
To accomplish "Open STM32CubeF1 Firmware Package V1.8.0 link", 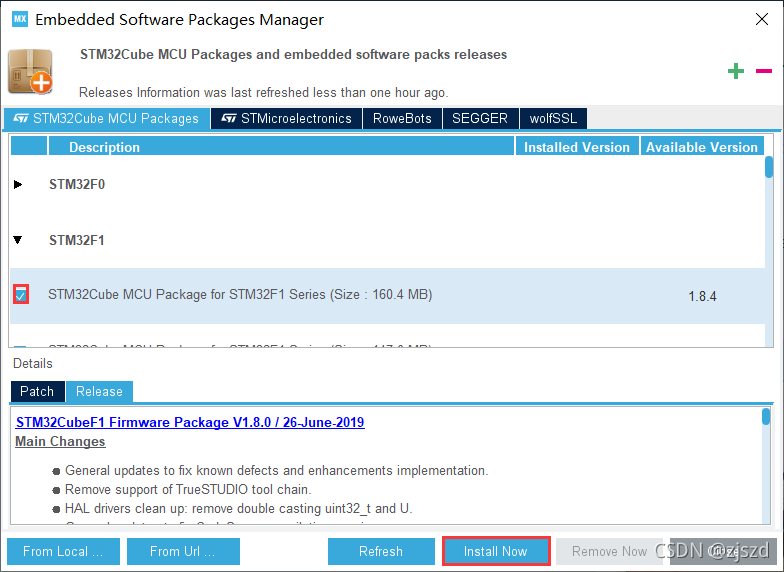I will (190, 422).
